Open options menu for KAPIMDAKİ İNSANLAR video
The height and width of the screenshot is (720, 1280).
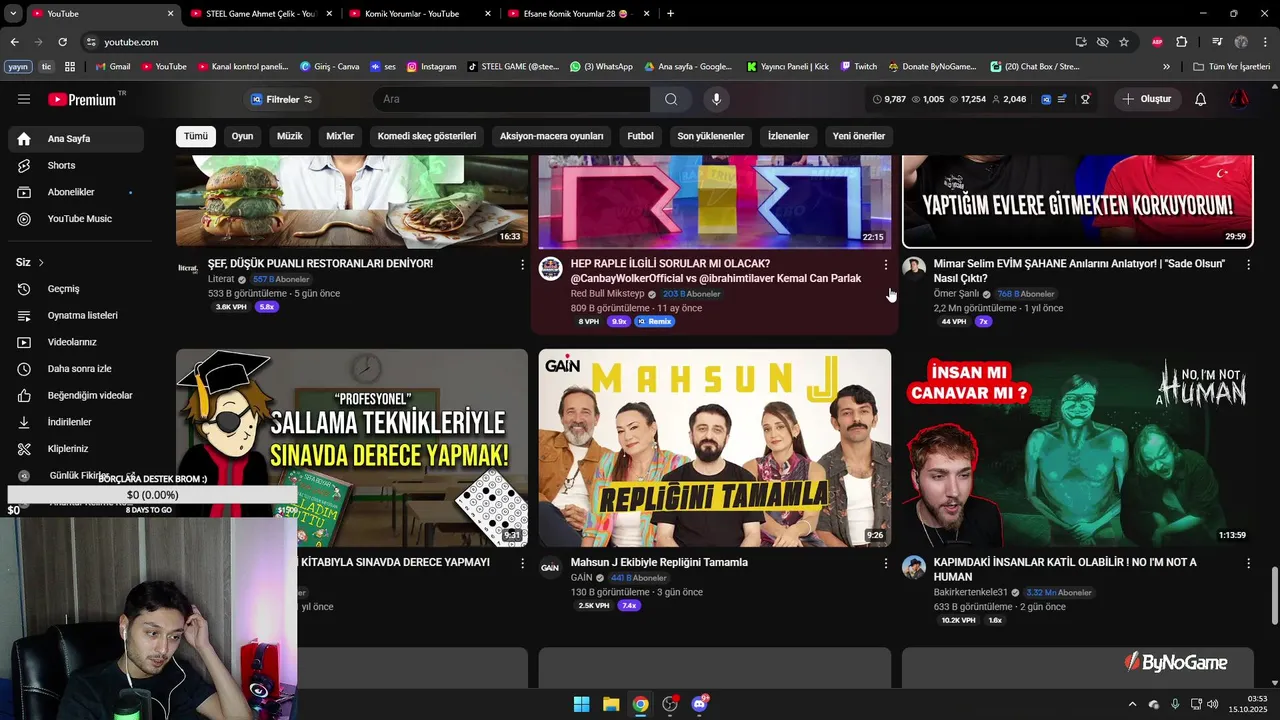click(x=1248, y=564)
